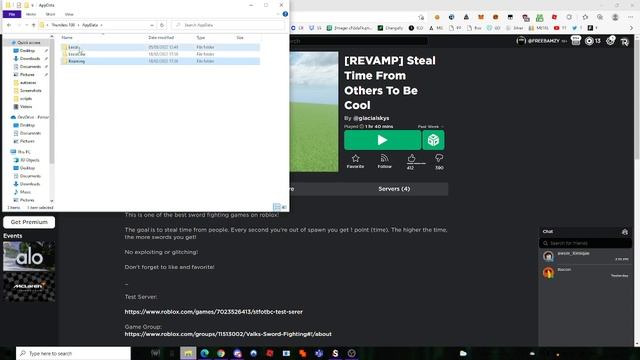This screenshot has width=640, height=360.
Task: Sort by the Type column header
Action: click(x=200, y=38)
